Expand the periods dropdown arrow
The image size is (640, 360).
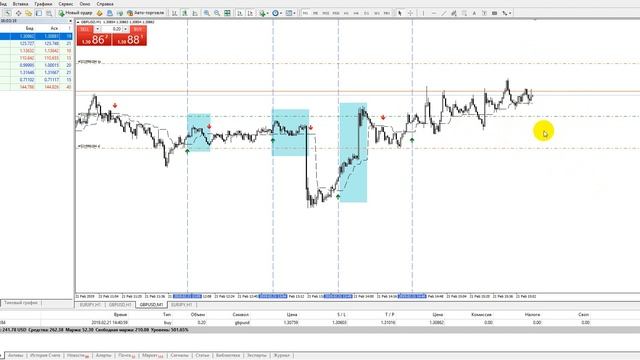click(281, 13)
